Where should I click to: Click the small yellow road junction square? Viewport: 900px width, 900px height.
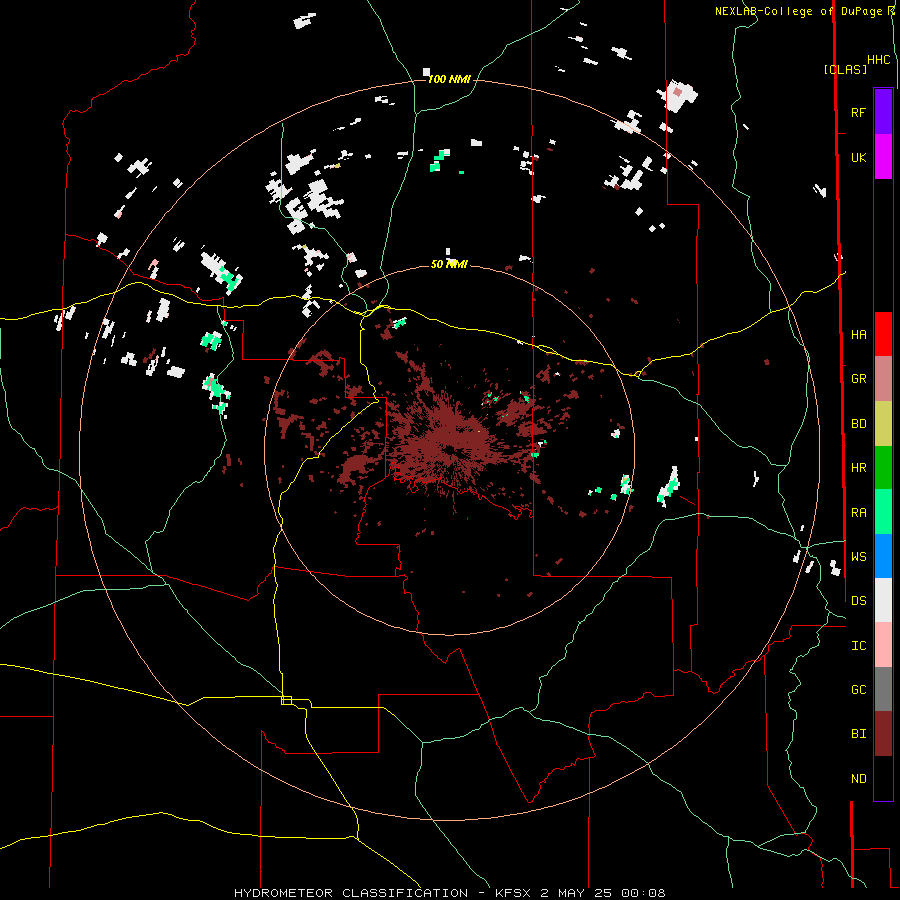coord(286,700)
